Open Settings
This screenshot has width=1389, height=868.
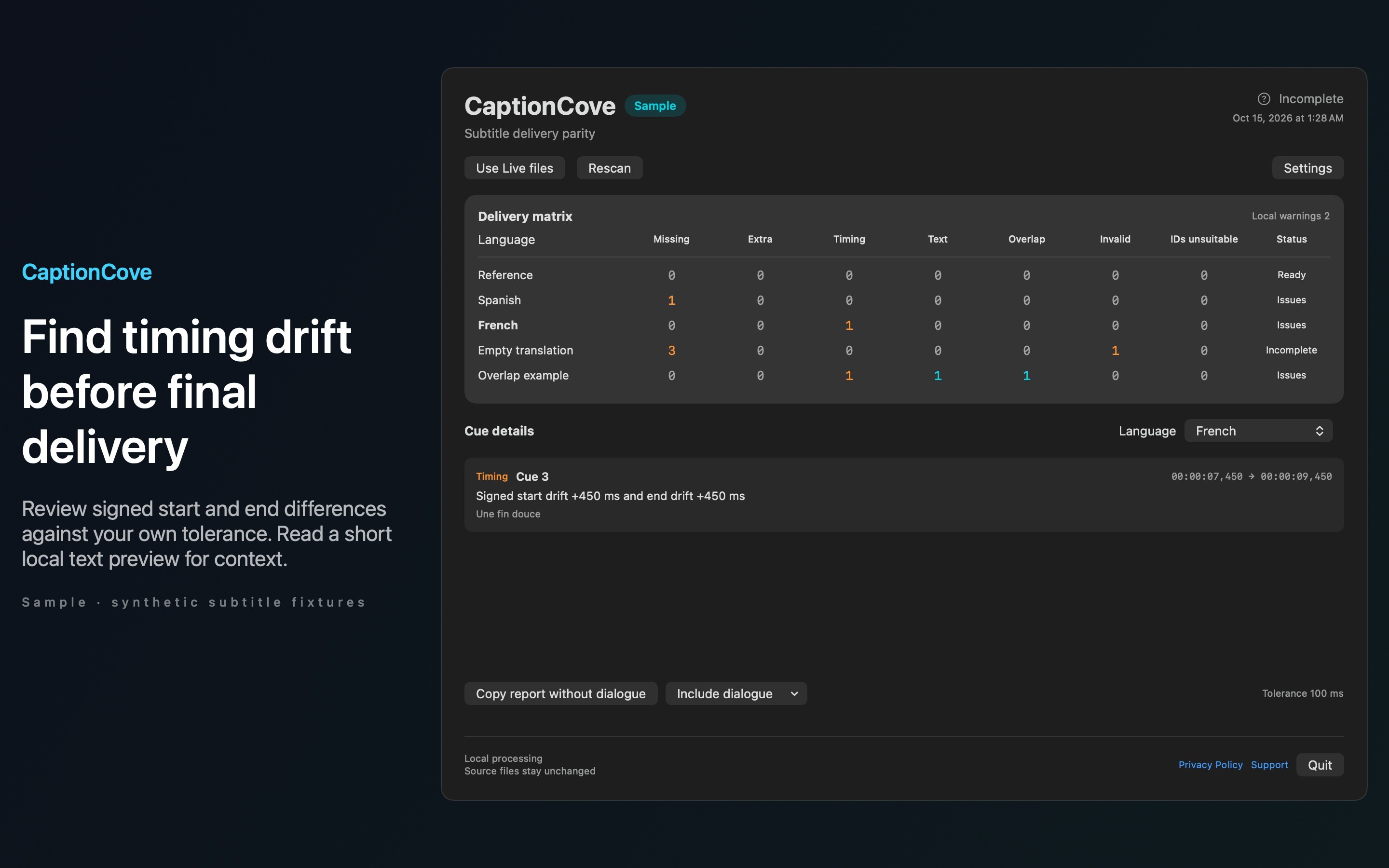tap(1307, 168)
